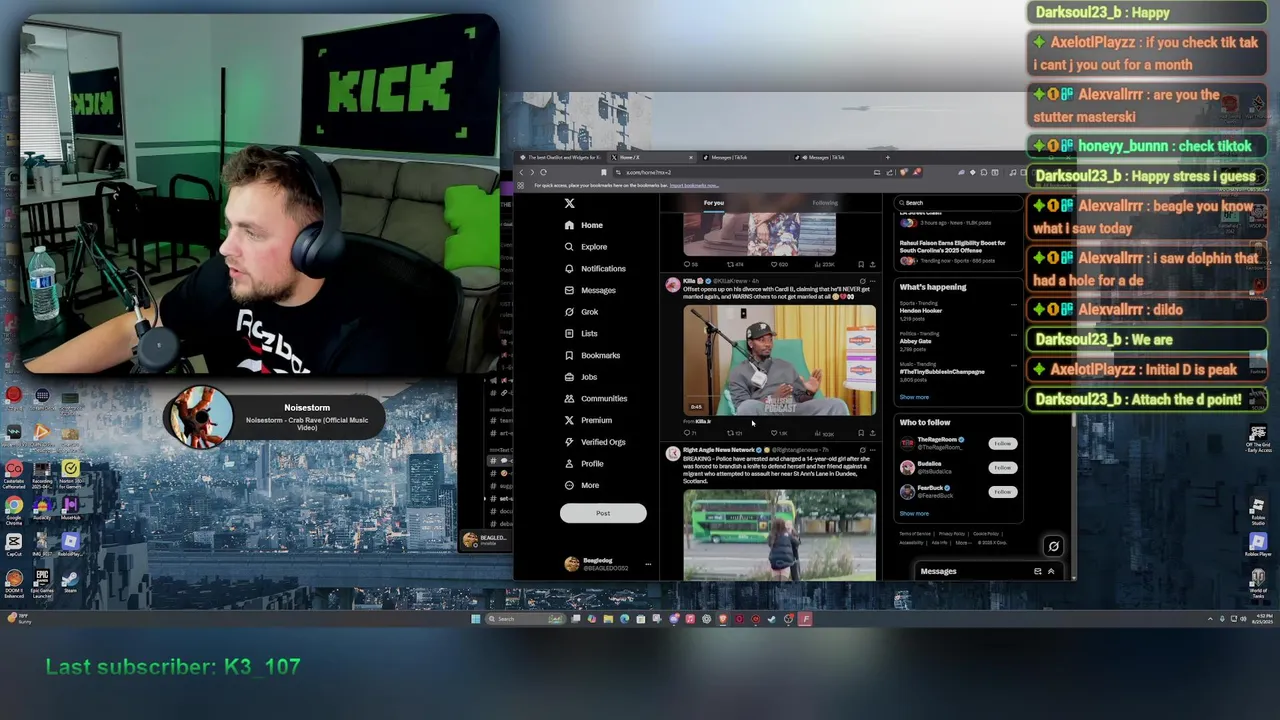Open more options on Killa's post
This screenshot has height=720, width=1280.
[x=873, y=281]
